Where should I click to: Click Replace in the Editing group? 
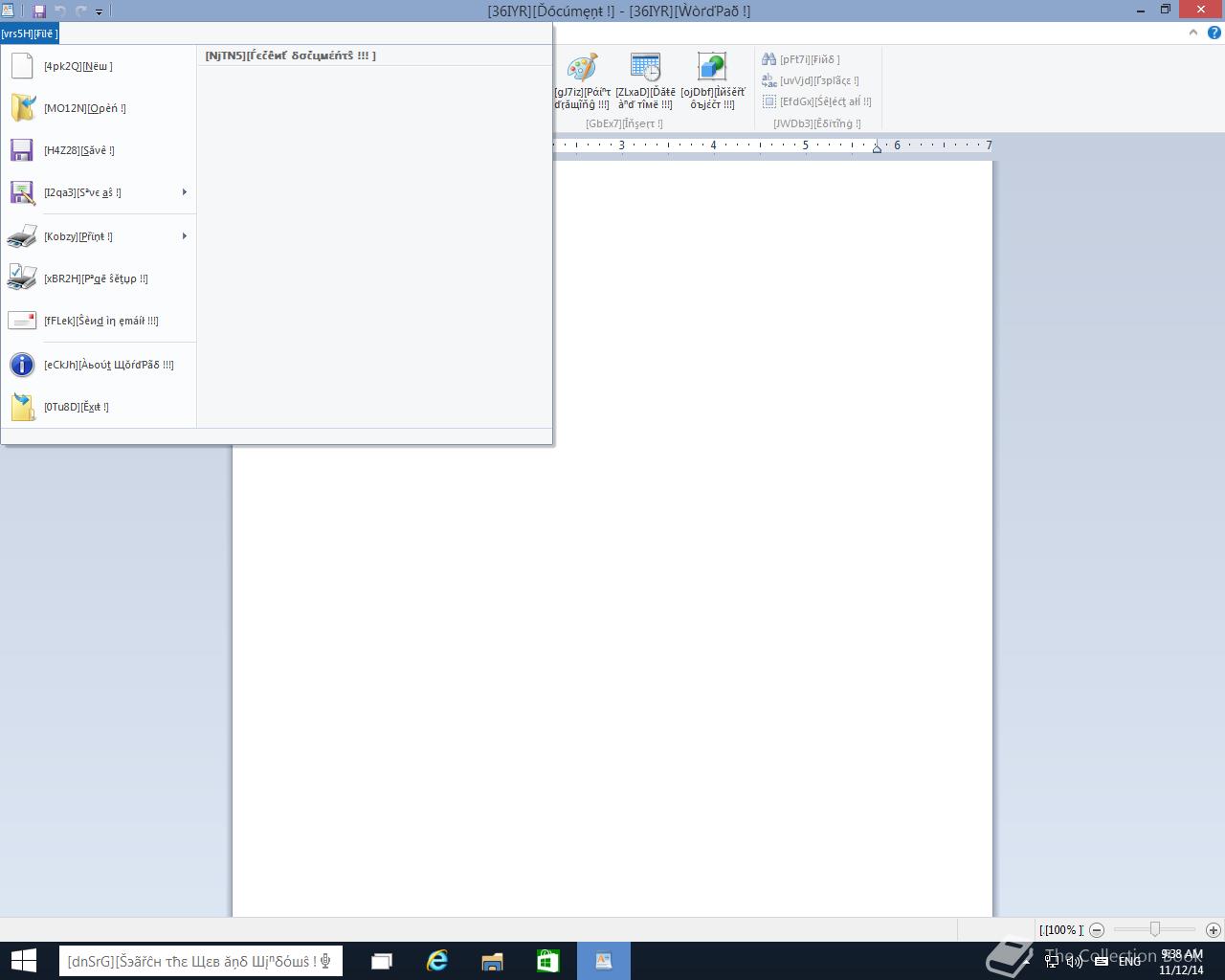point(811,80)
